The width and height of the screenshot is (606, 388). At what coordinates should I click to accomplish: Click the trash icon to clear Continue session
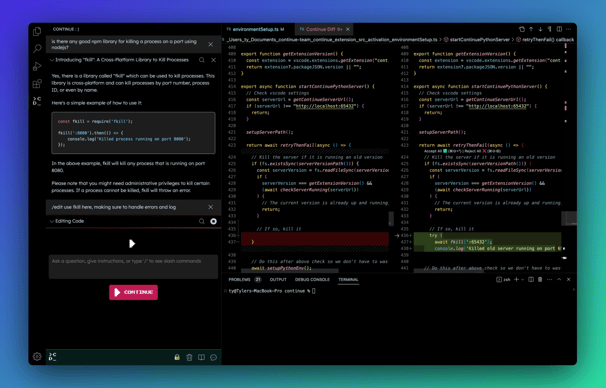coord(189,357)
